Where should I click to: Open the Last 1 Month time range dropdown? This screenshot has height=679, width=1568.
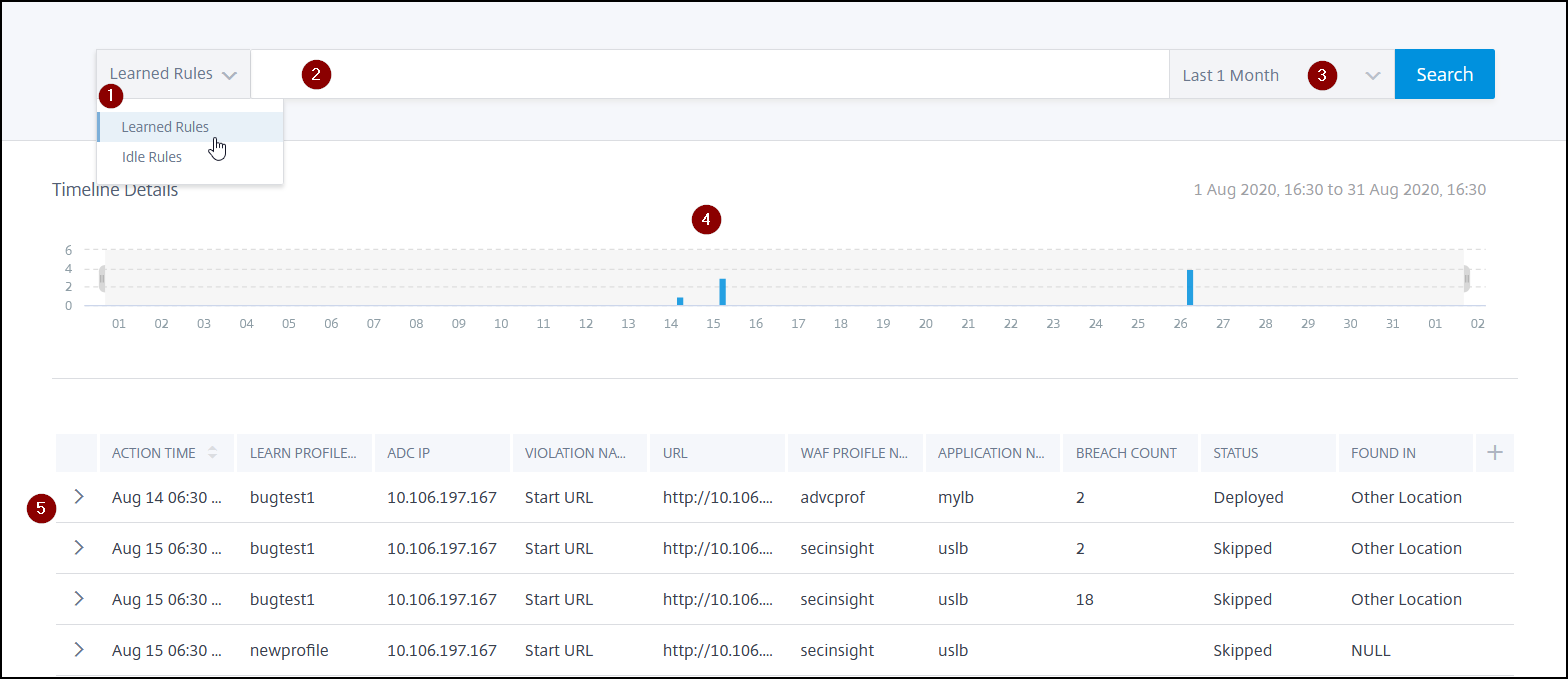pos(1282,74)
